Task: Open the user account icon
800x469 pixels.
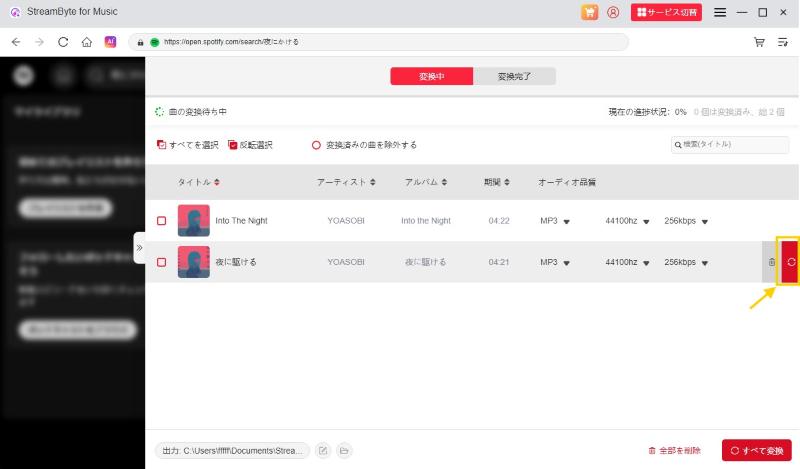Action: [x=613, y=12]
